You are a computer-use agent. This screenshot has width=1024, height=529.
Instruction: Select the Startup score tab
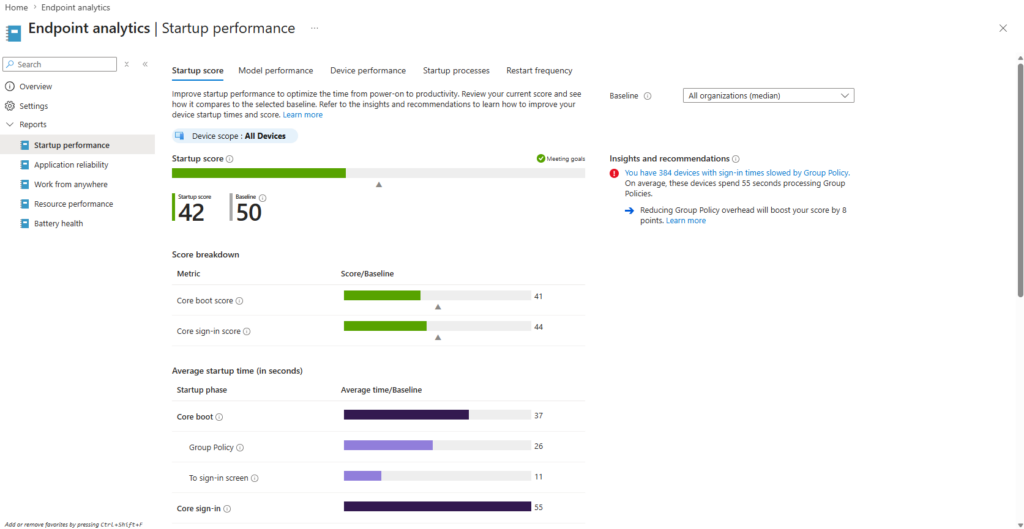point(197,71)
